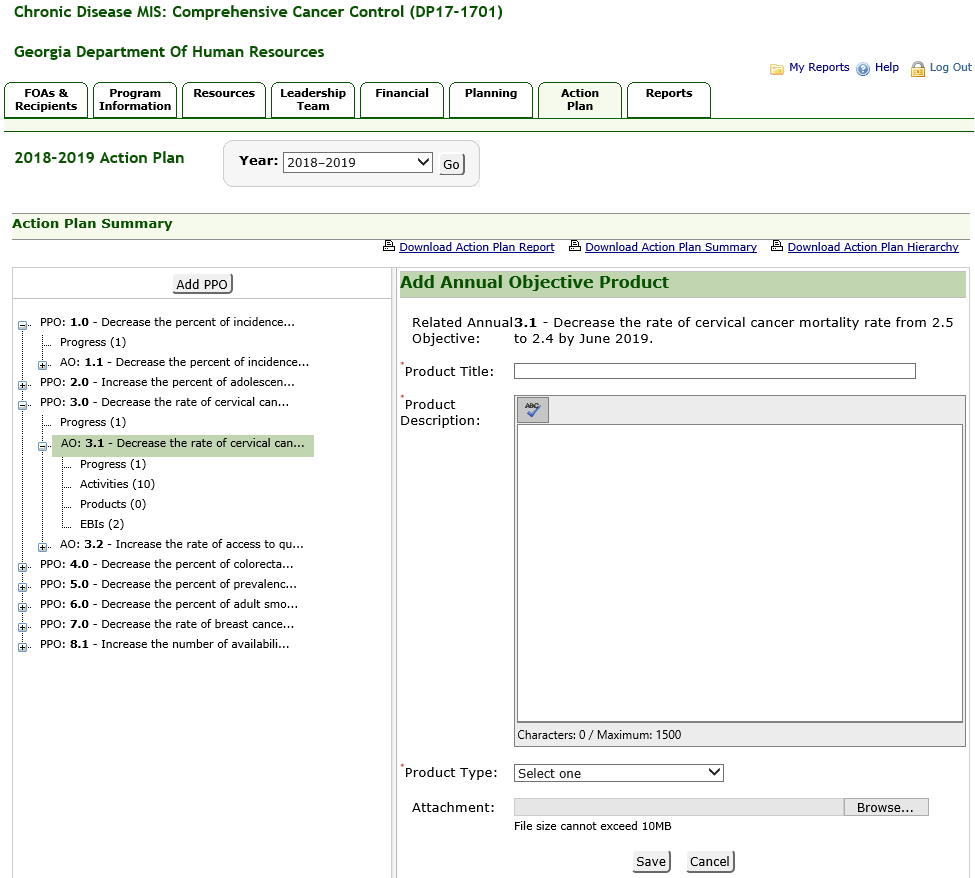This screenshot has width=975, height=878.
Task: Select Activities (10) under AO 3.1
Action: (118, 484)
